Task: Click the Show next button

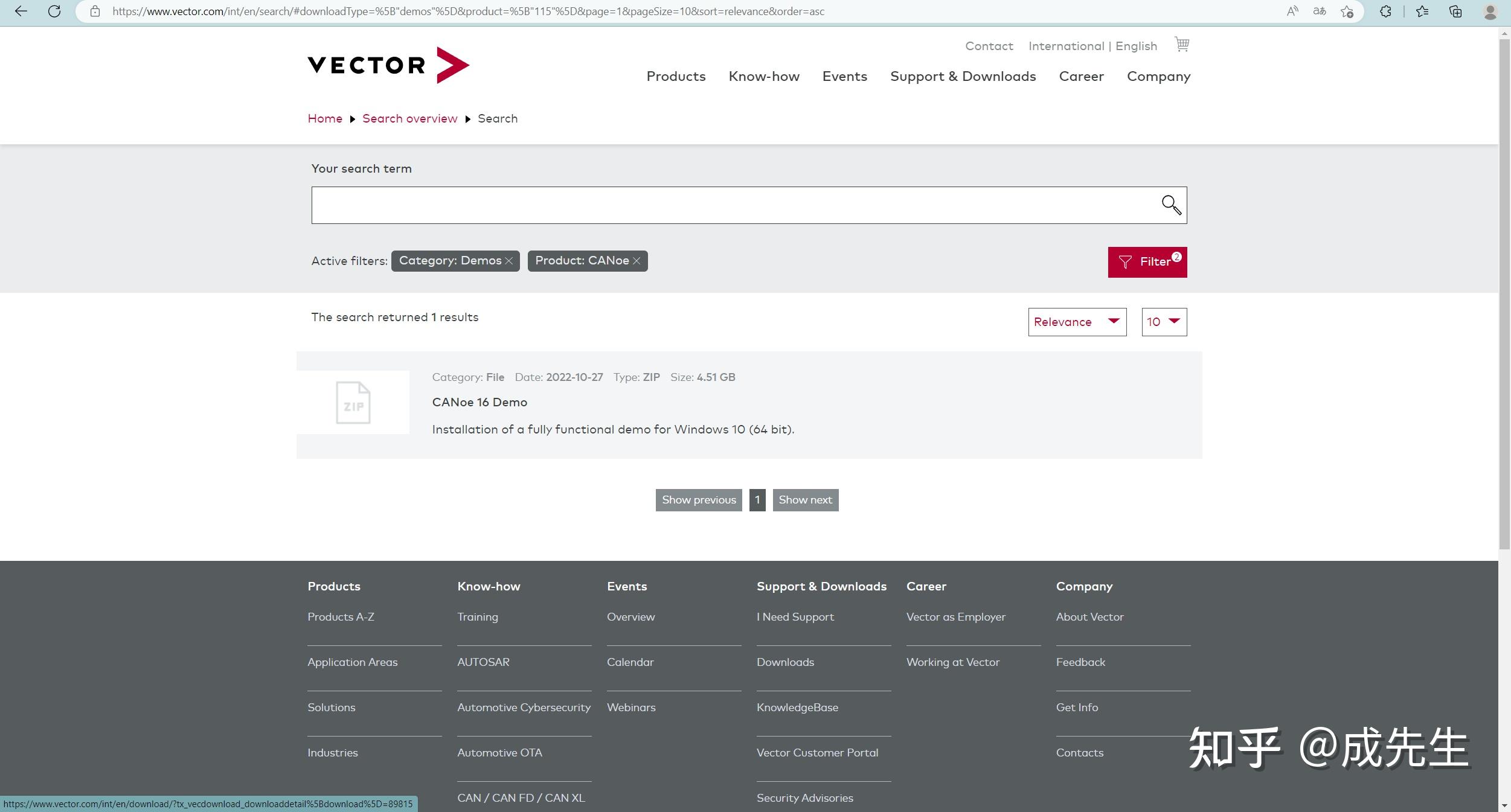Action: pyautogui.click(x=805, y=500)
